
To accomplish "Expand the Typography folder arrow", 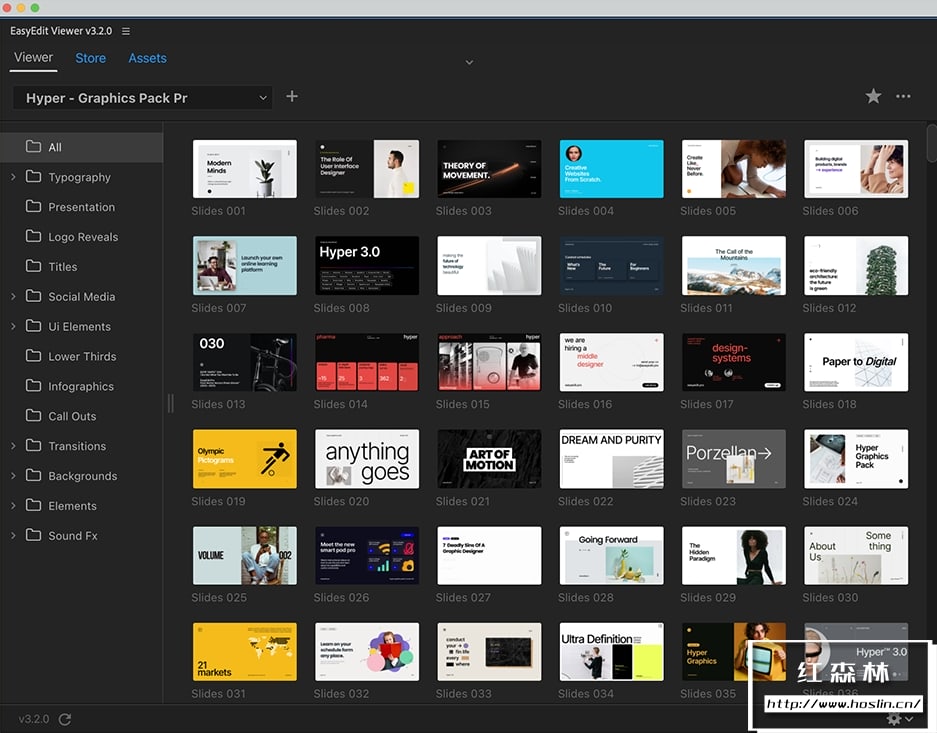I will point(13,177).
